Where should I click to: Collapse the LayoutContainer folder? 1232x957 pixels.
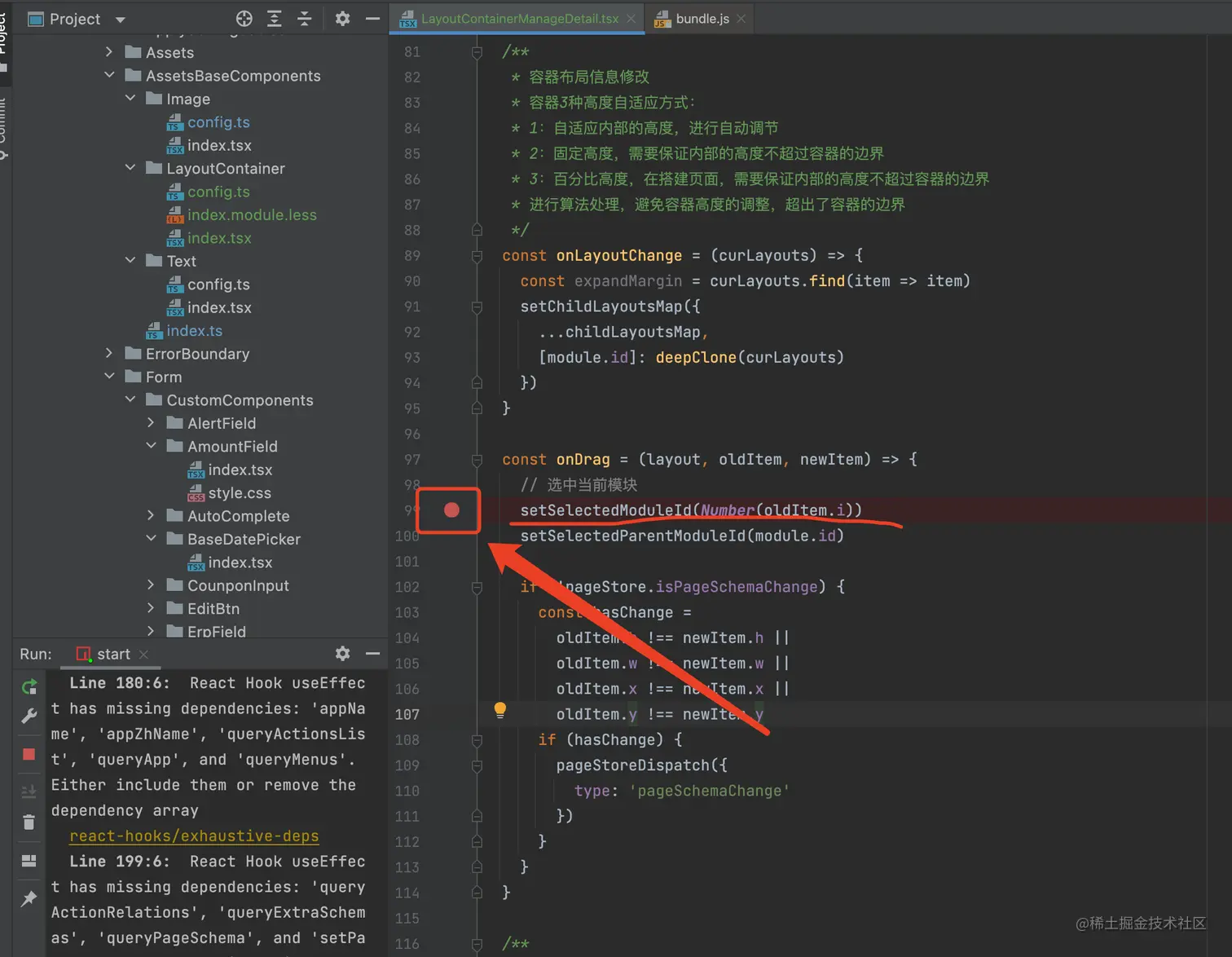tap(130, 167)
